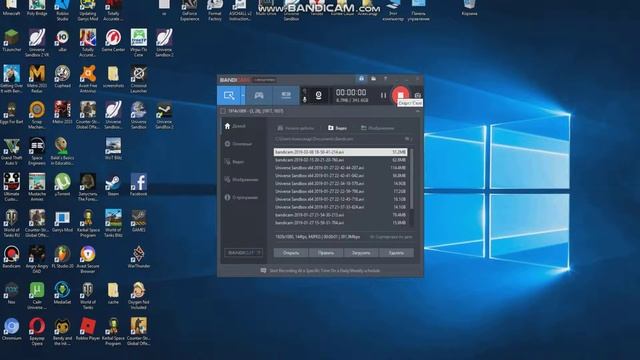Open dropdown arrow next to screen recording mode
Image resolution: width=640 pixels, height=360 pixels.
click(243, 96)
